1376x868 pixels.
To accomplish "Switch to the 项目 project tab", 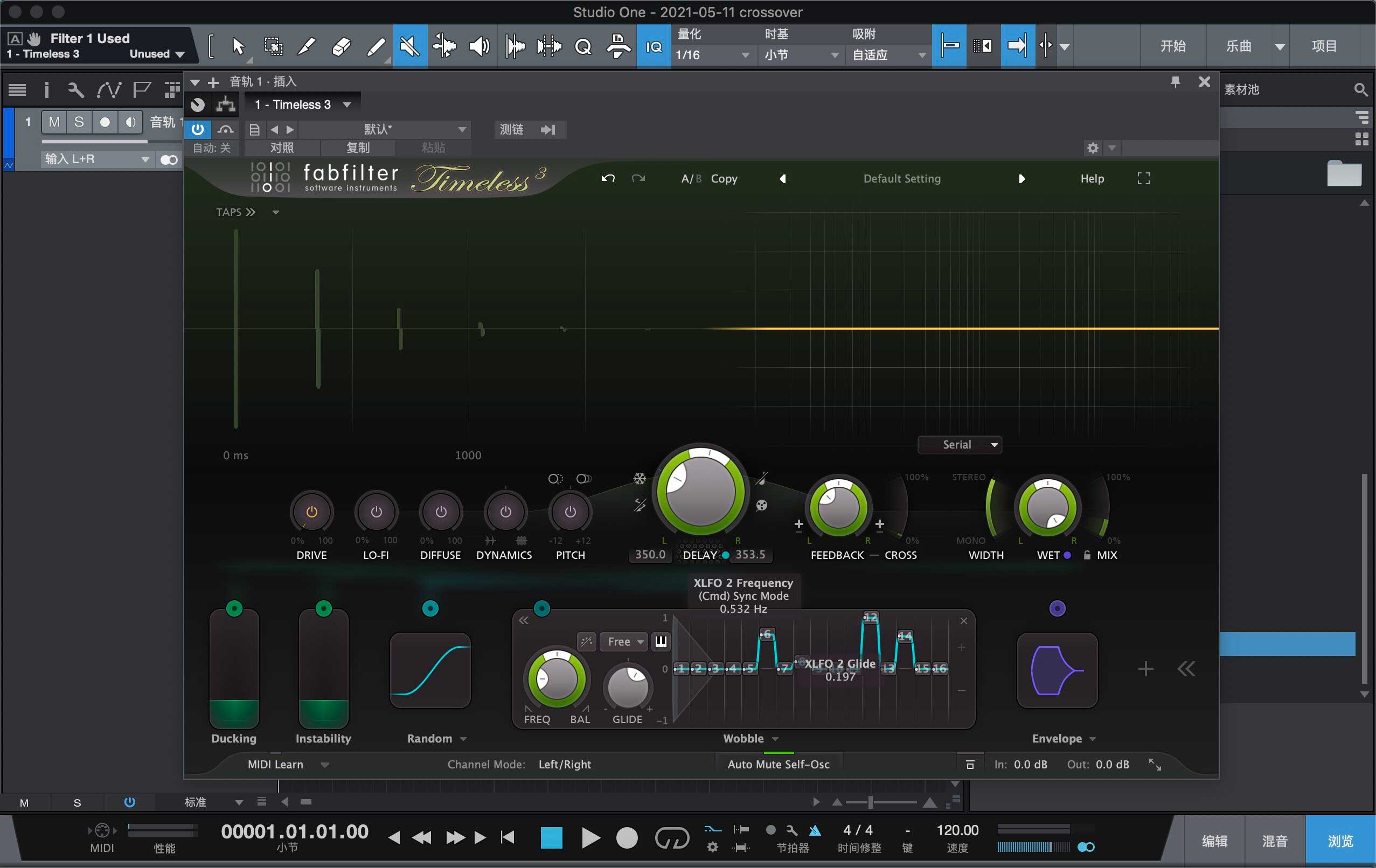I will click(x=1324, y=46).
